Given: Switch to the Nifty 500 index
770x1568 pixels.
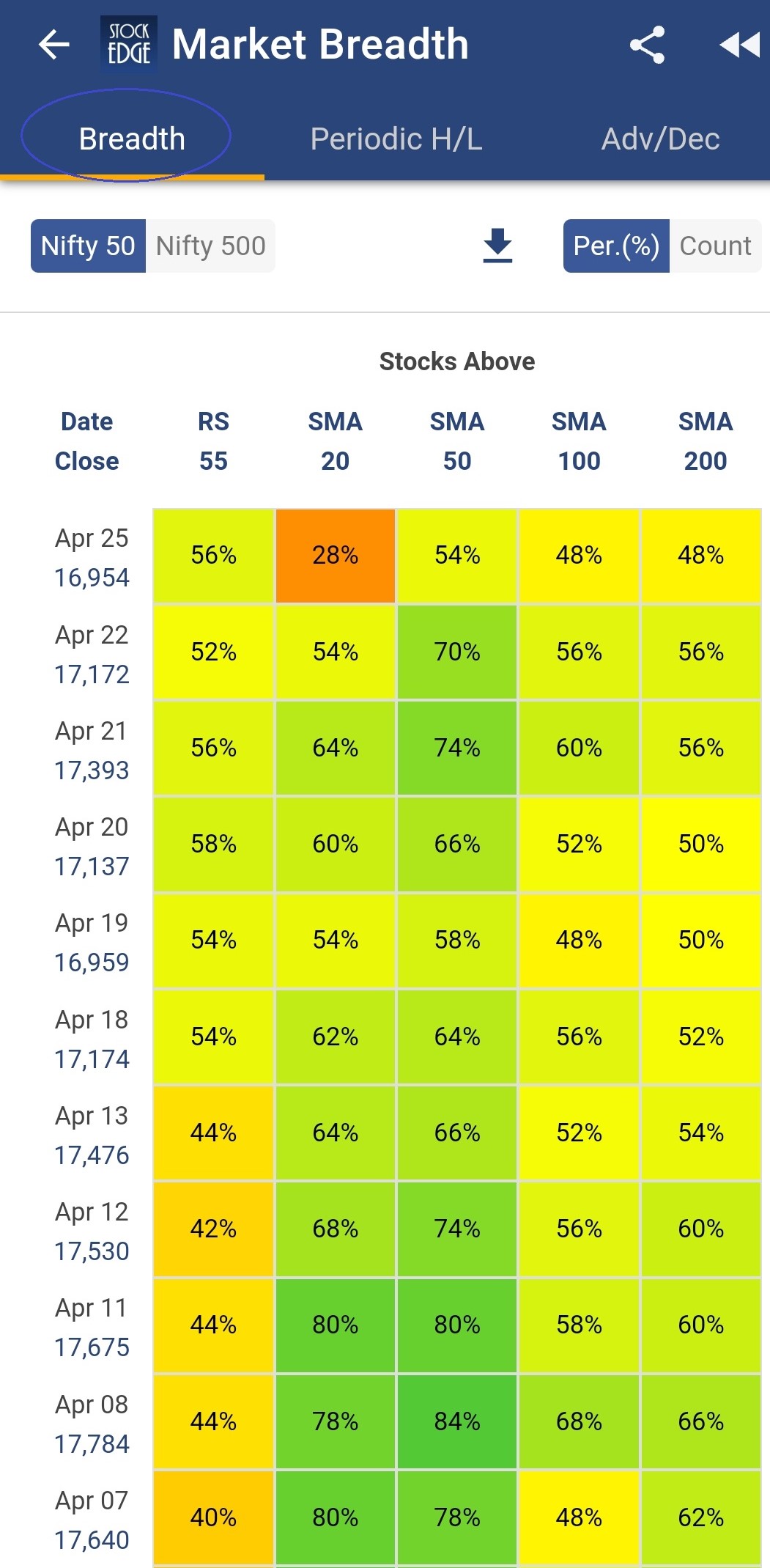Looking at the screenshot, I should coord(210,246).
